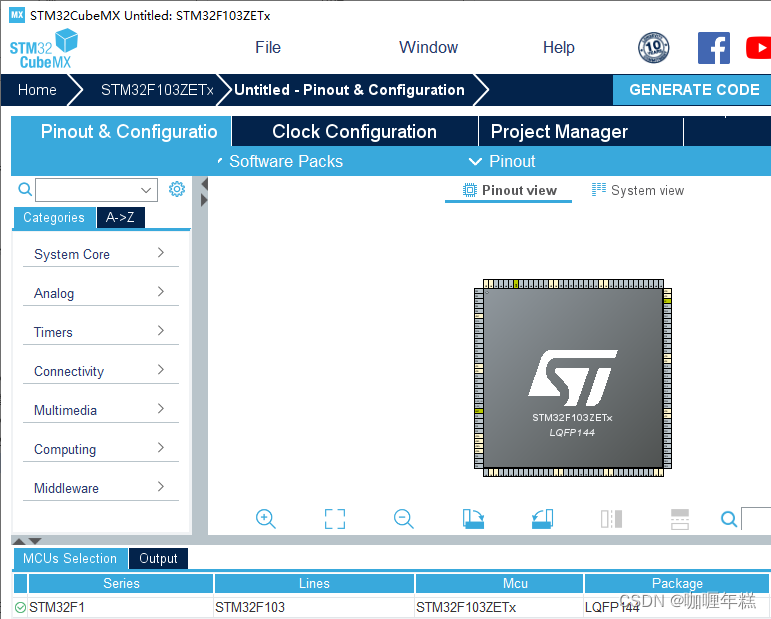Click the GENERATE CODE button

point(694,89)
